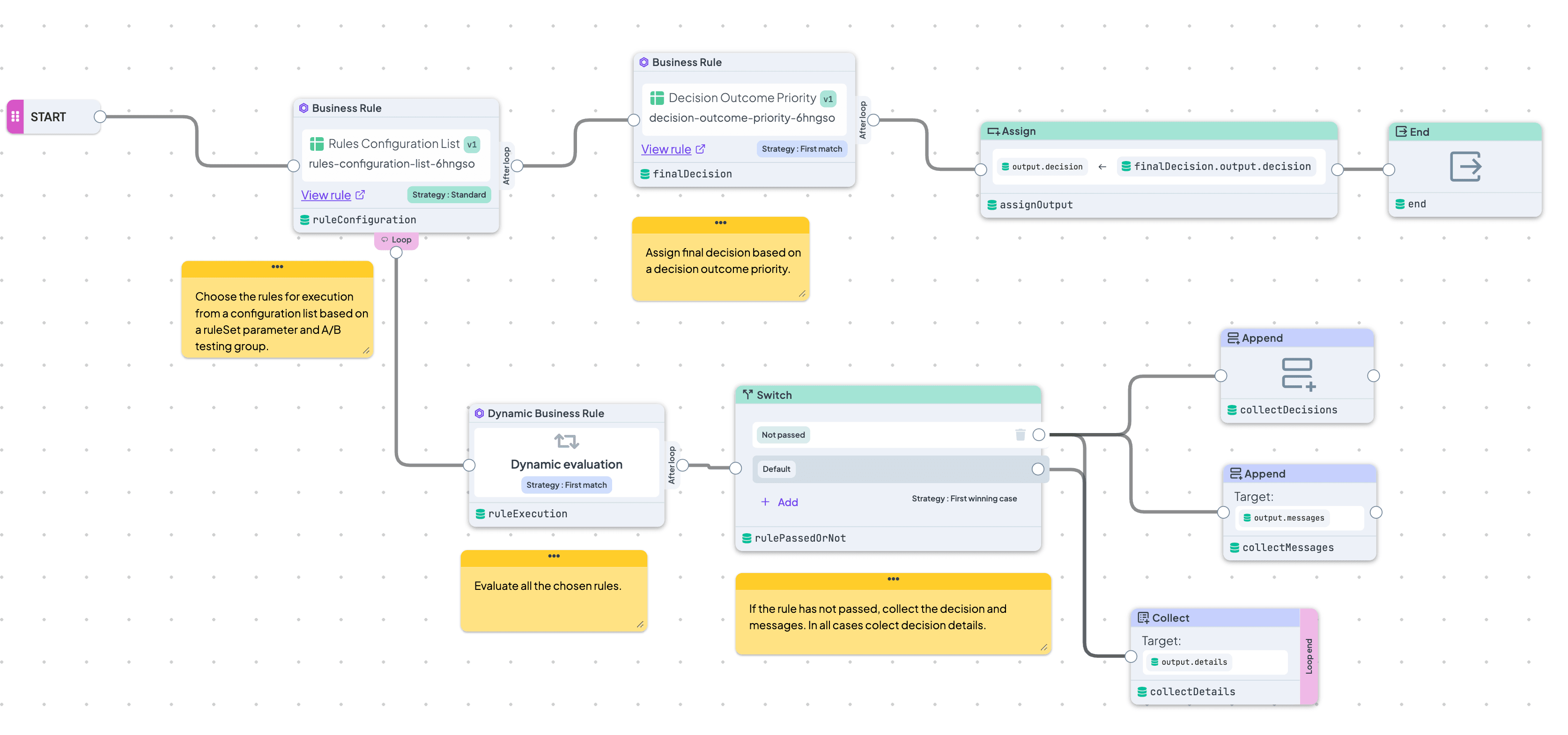This screenshot has height=735, width=1568.
Task: Click the hexagon icon of Rules Configuration Business Rule
Action: pyautogui.click(x=304, y=108)
